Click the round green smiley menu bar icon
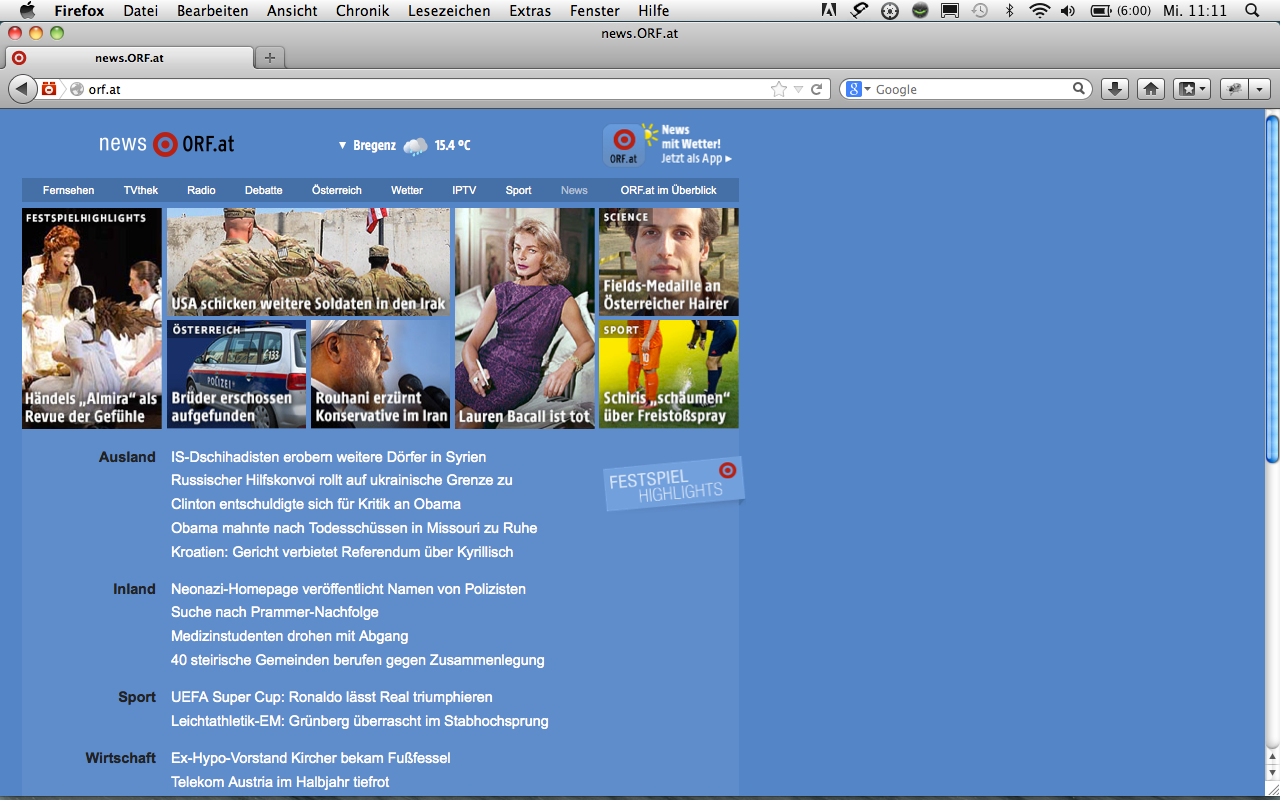The height and width of the screenshot is (800, 1280). pyautogui.click(x=920, y=10)
